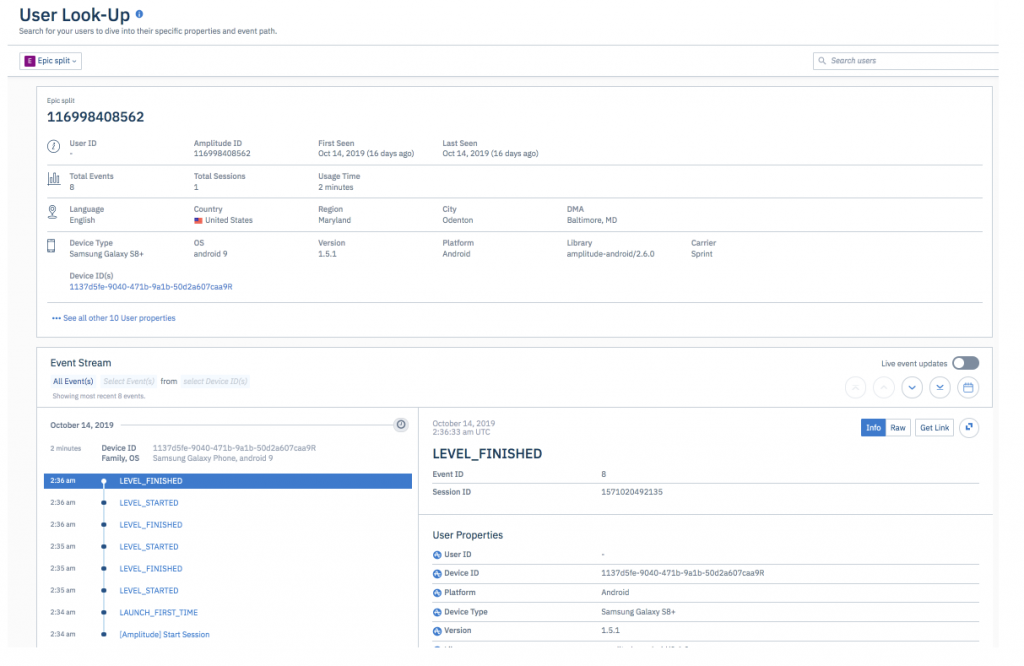
Task: Select the Info tab for the event
Action: (x=873, y=427)
